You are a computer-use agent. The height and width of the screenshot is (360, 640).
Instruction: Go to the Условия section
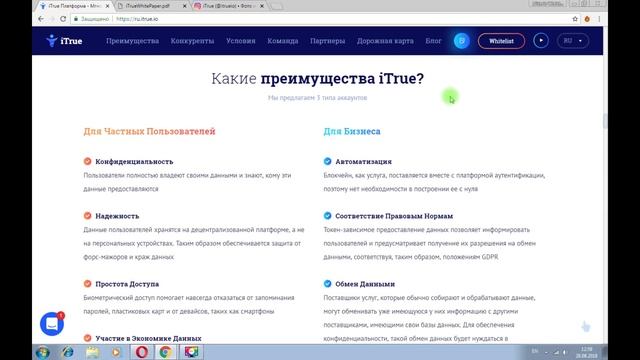tap(240, 41)
